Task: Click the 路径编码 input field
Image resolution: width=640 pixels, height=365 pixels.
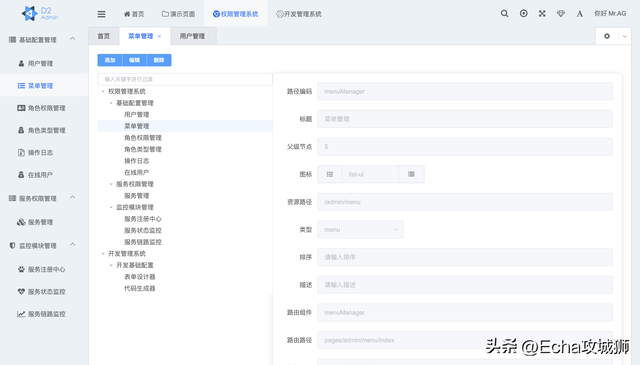Action: click(x=465, y=91)
